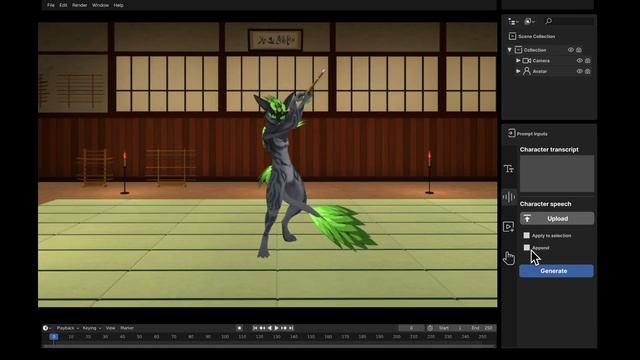The width and height of the screenshot is (640, 360).
Task: Open the outliner display mode dropdown
Action: point(513,21)
